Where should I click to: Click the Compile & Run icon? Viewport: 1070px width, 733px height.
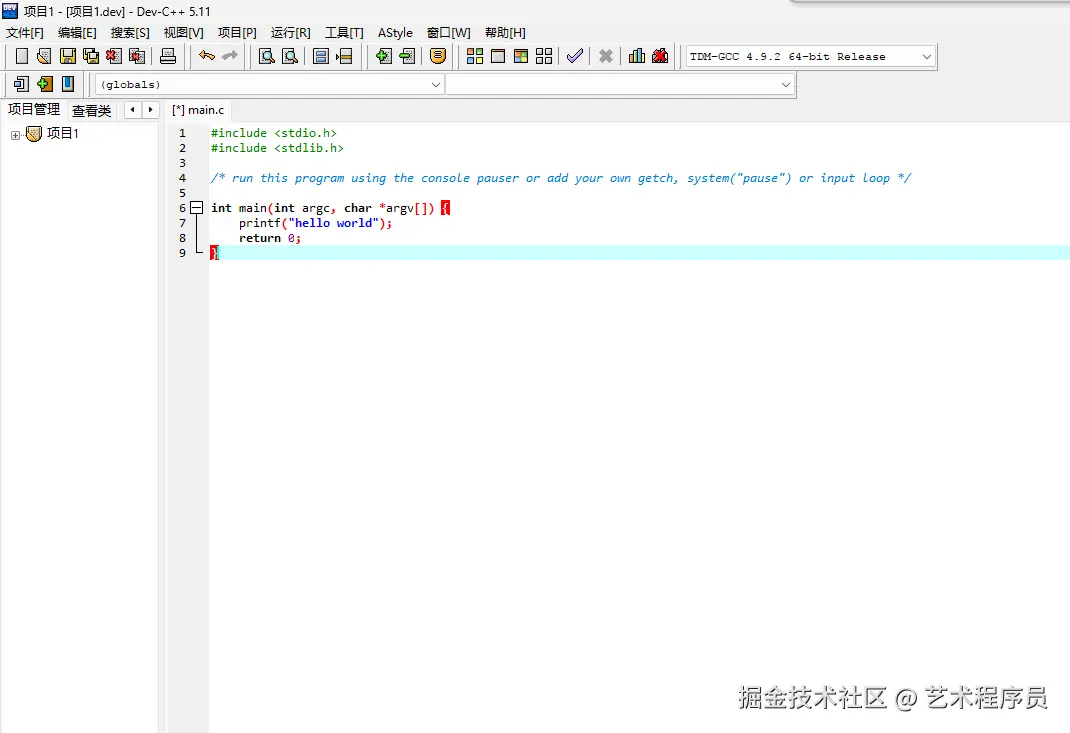tap(521, 56)
